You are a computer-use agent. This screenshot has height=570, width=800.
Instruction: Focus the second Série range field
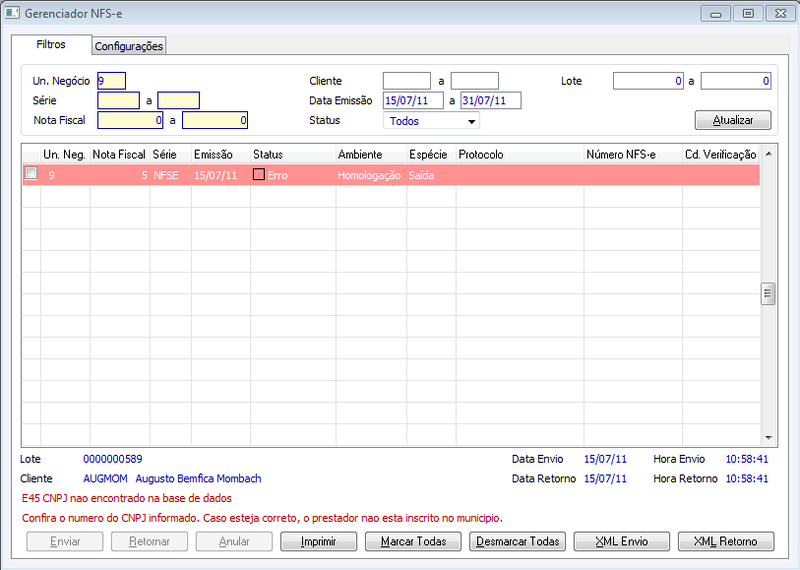click(x=179, y=100)
